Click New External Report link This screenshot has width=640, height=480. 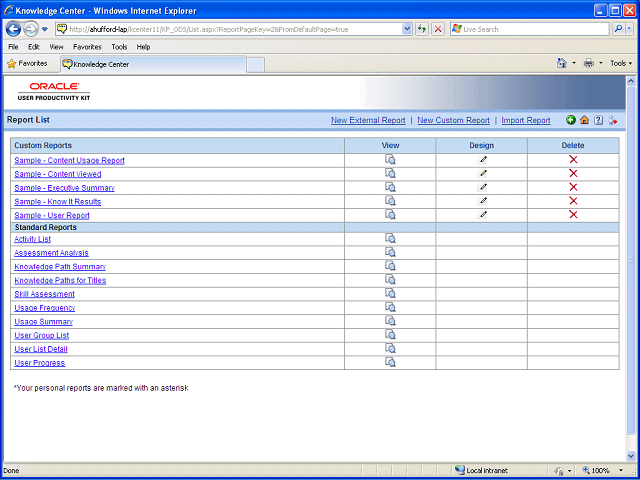[368, 120]
